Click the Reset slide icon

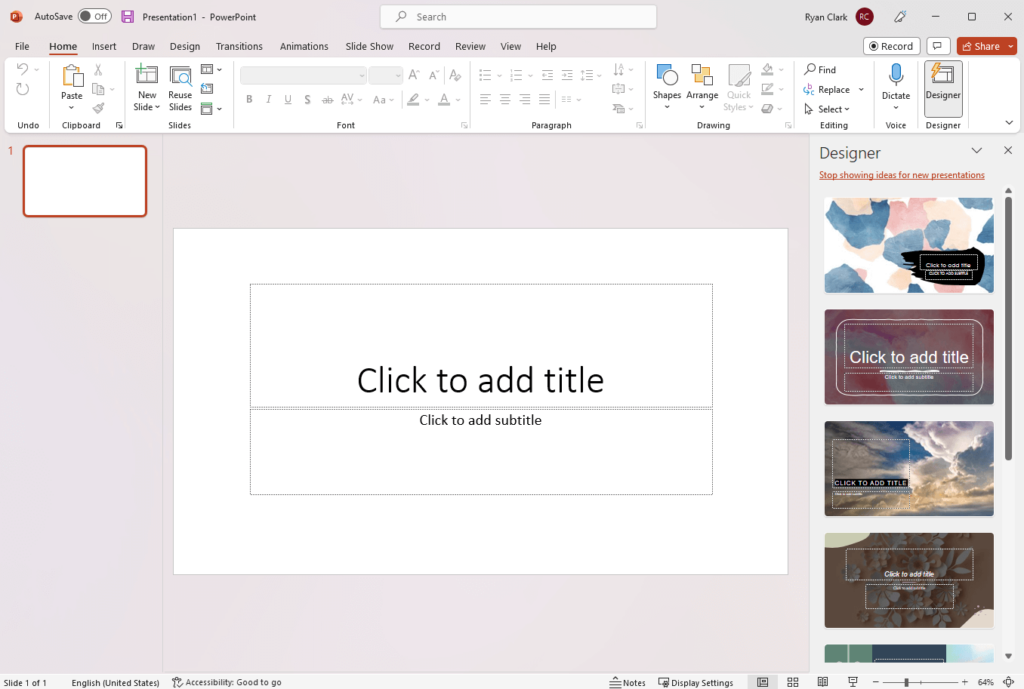[207, 89]
